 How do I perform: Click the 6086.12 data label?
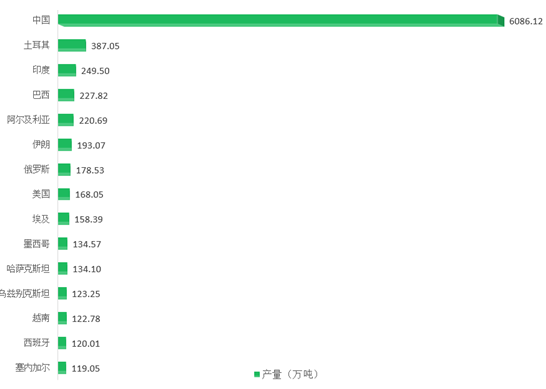click(526, 21)
